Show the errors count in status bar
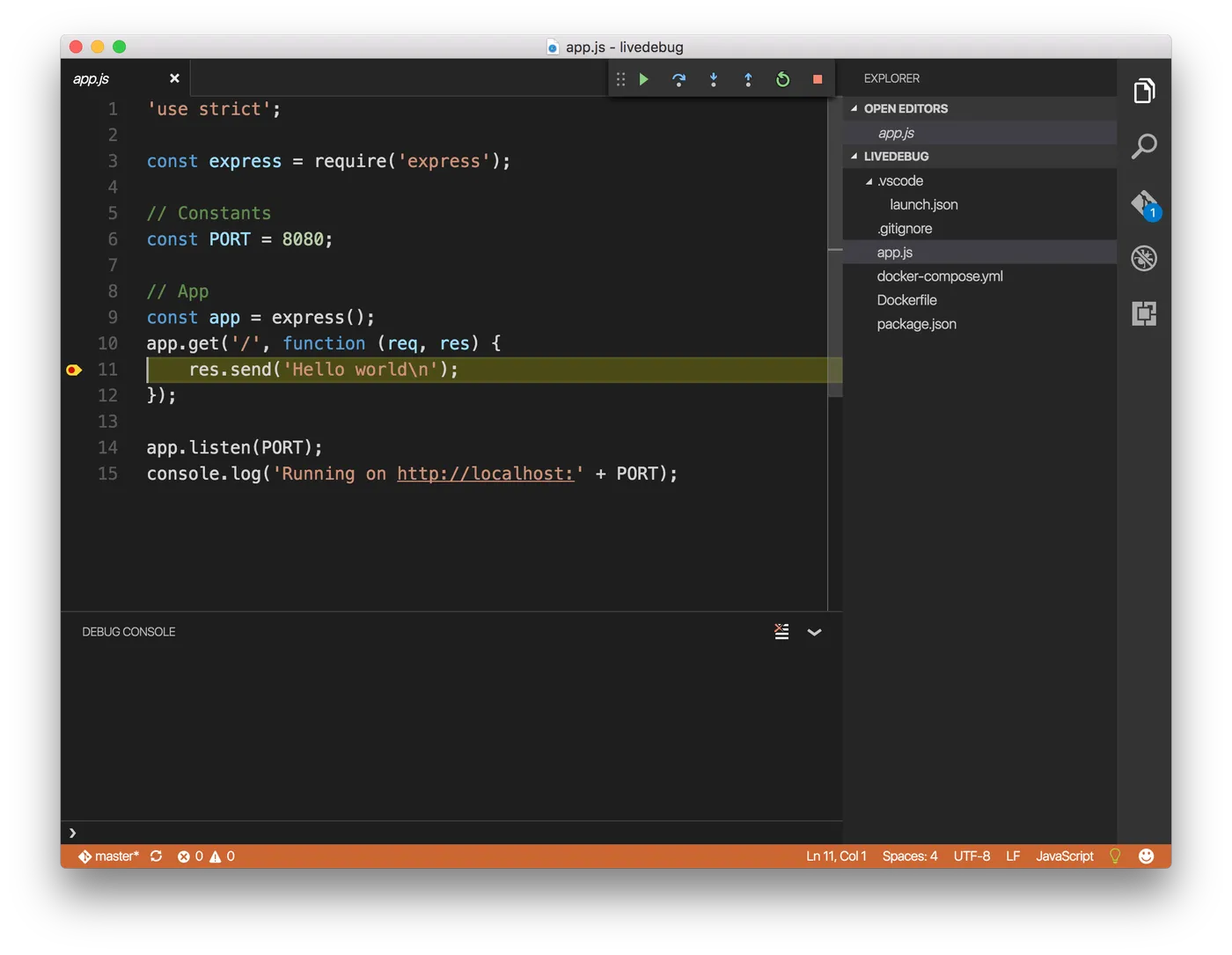 click(x=190, y=856)
